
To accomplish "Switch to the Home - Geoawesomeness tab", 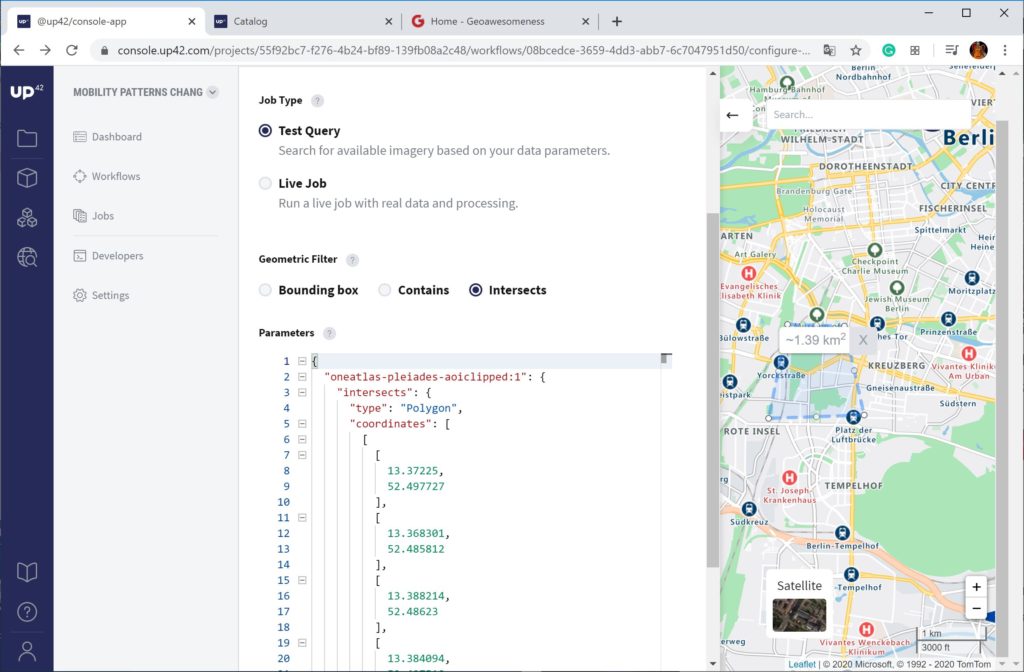I will click(500, 22).
